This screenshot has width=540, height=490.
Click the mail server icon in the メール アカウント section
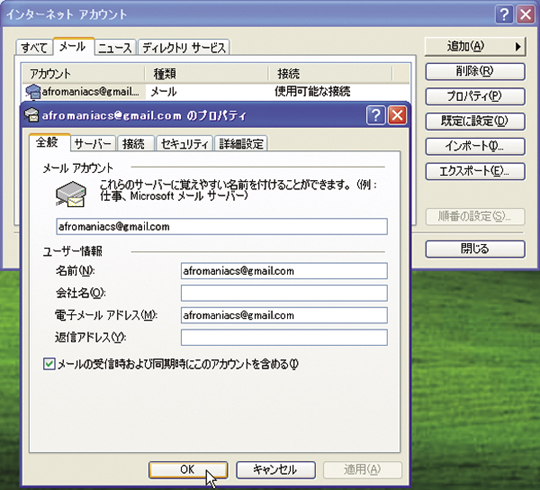[x=71, y=194]
